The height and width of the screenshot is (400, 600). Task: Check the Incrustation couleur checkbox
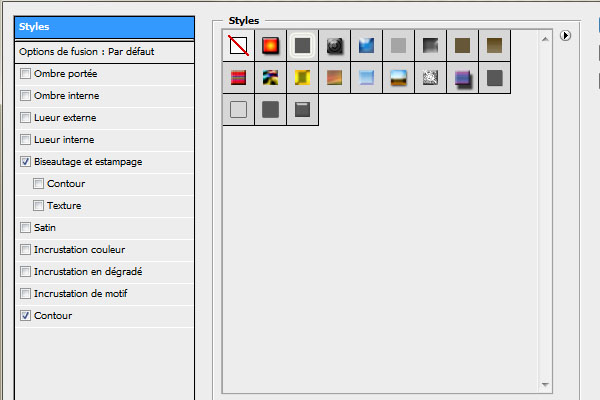pyautogui.click(x=25, y=250)
